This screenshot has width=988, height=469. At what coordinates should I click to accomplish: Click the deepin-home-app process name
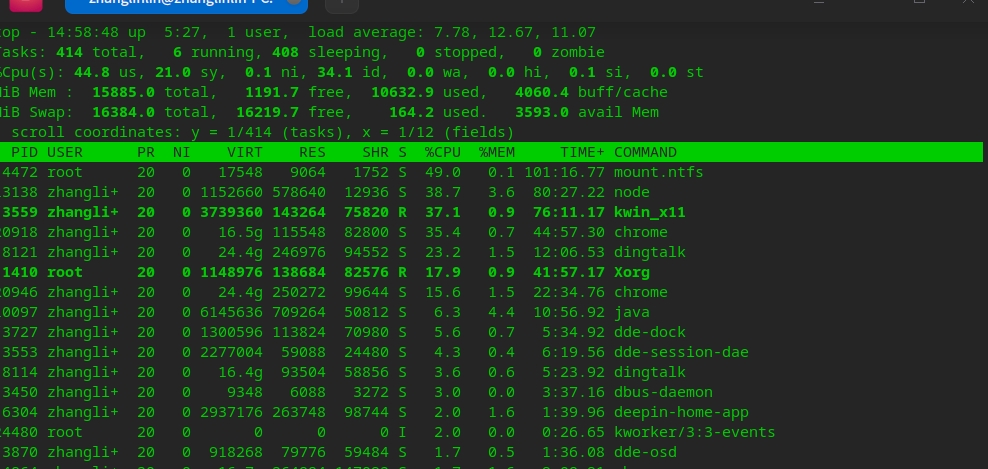point(681,412)
